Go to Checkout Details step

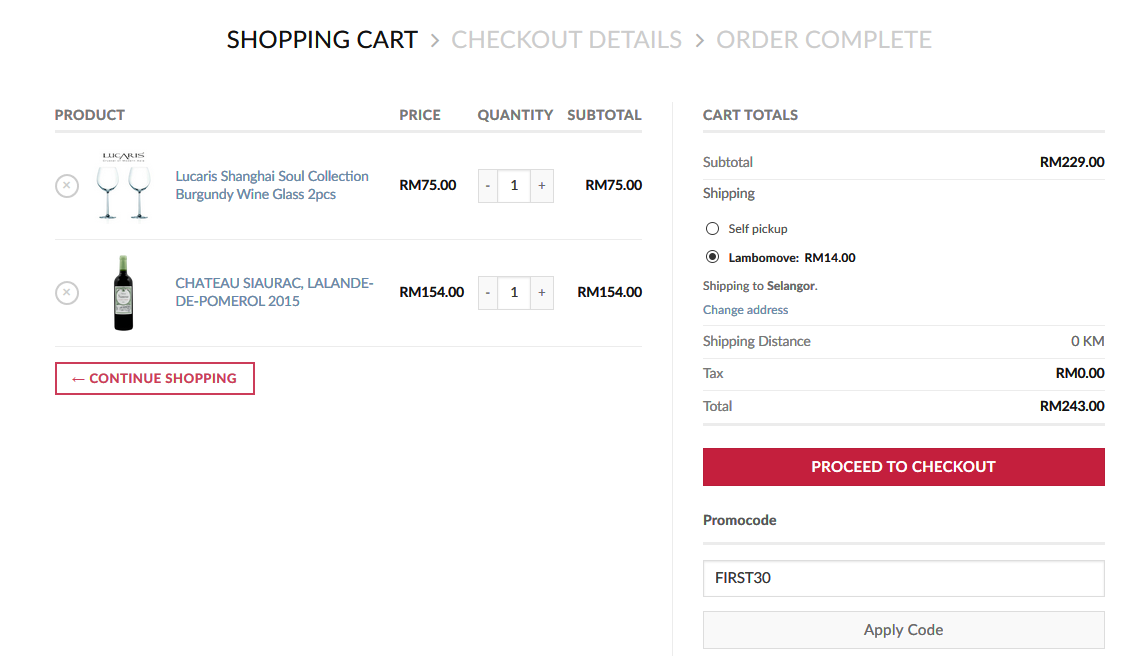pyautogui.click(x=566, y=40)
